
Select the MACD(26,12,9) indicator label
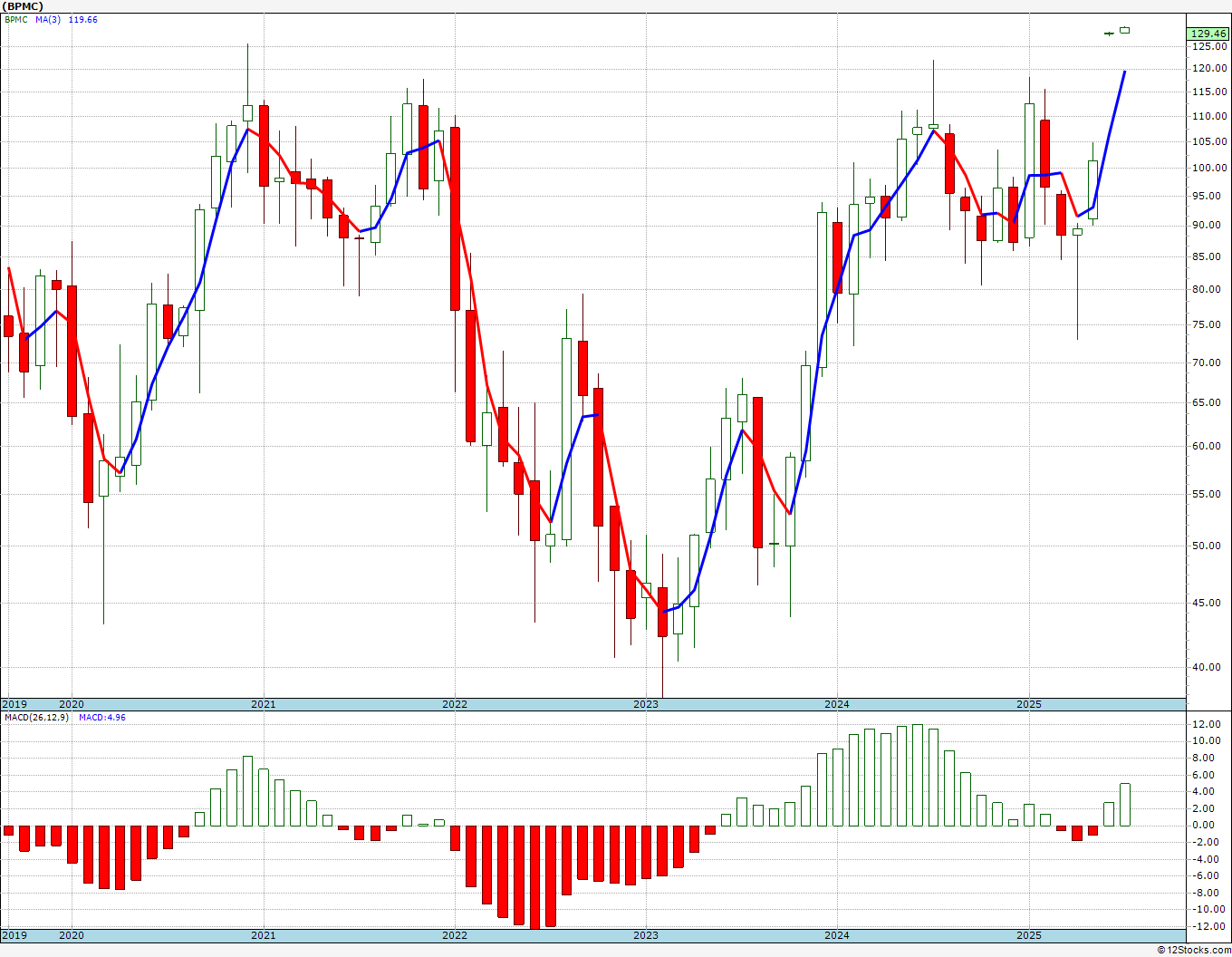36,717
